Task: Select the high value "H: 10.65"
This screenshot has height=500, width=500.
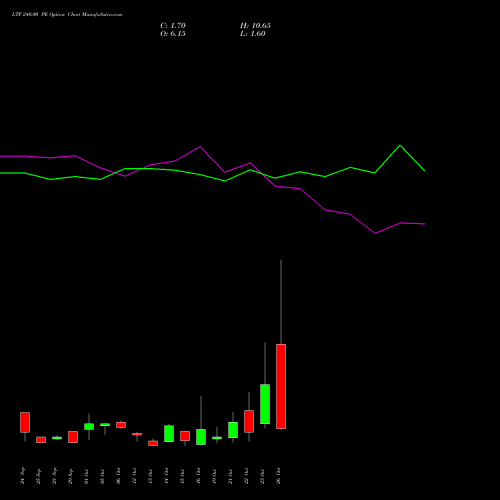Action: click(255, 26)
